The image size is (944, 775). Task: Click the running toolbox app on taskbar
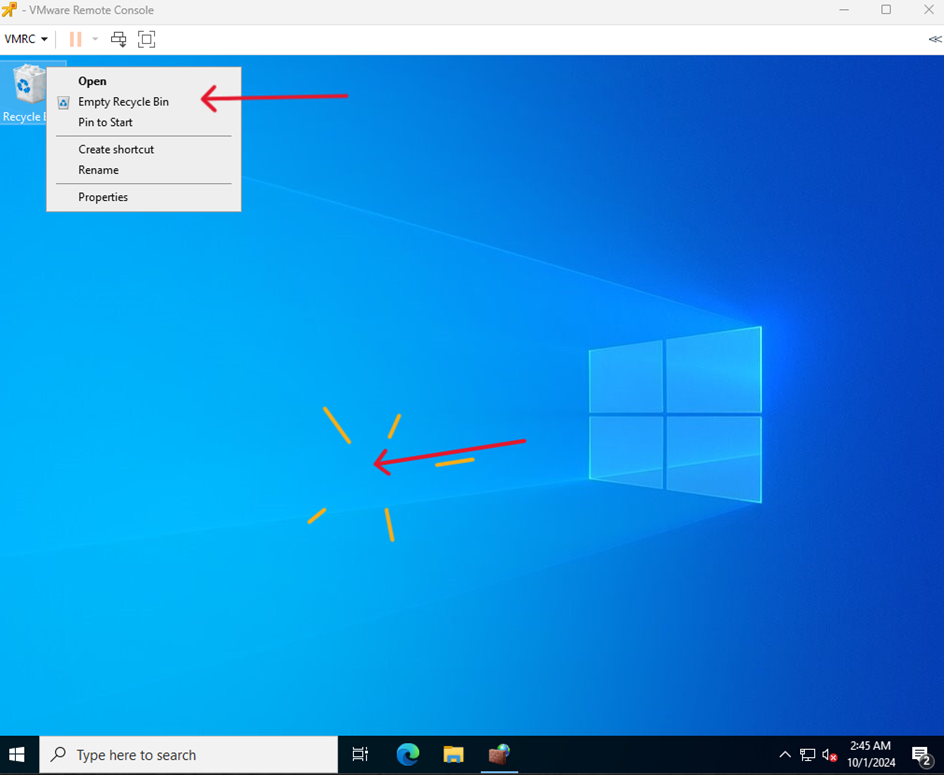click(x=498, y=755)
